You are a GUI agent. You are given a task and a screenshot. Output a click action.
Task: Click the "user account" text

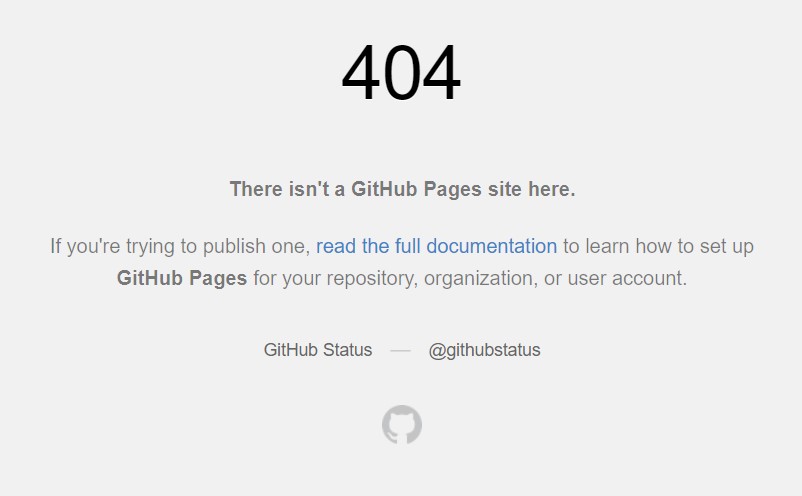(x=626, y=279)
